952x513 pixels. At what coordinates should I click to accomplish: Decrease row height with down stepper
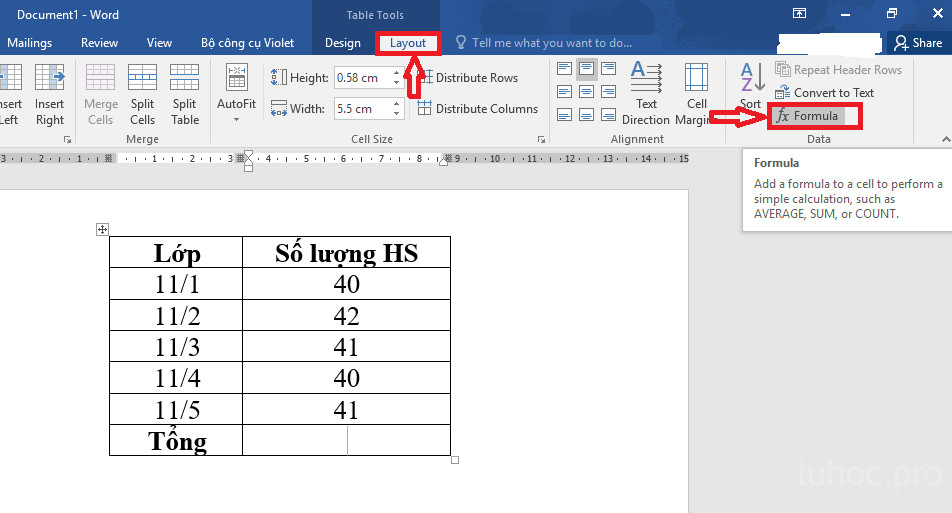click(396, 83)
